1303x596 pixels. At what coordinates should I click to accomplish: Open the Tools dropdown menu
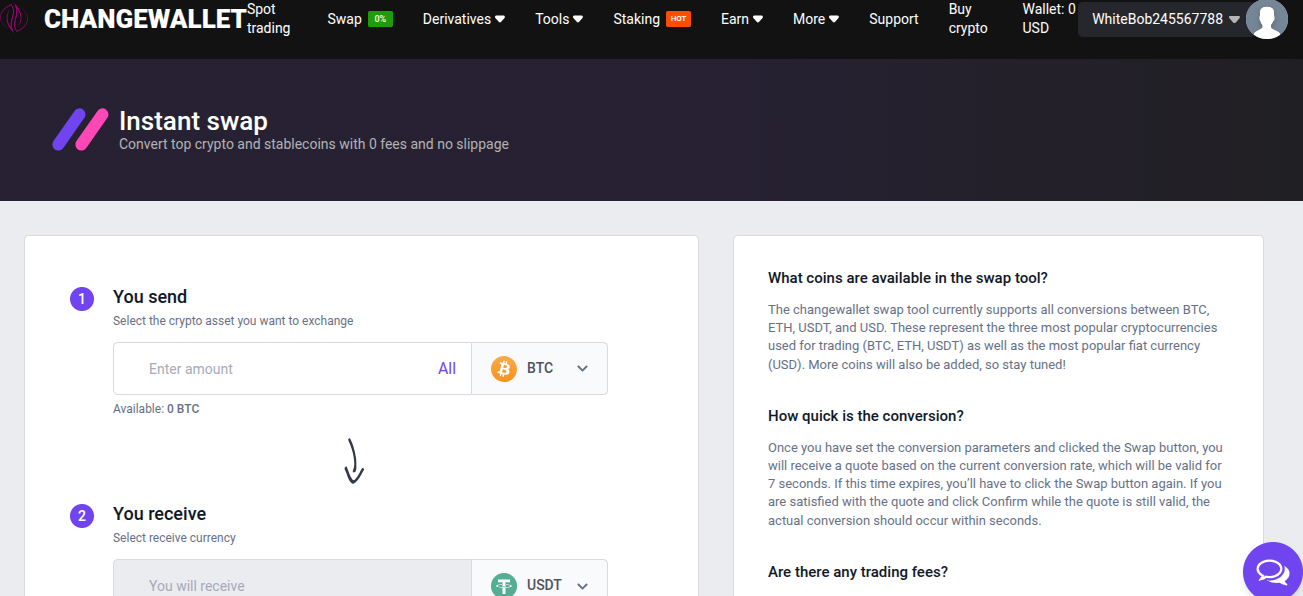pyautogui.click(x=559, y=19)
